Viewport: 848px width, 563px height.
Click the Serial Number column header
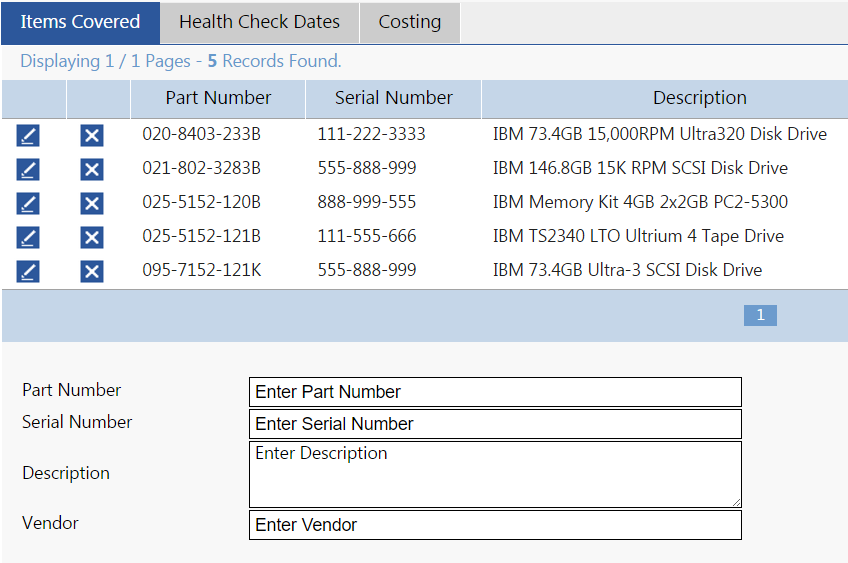[393, 98]
